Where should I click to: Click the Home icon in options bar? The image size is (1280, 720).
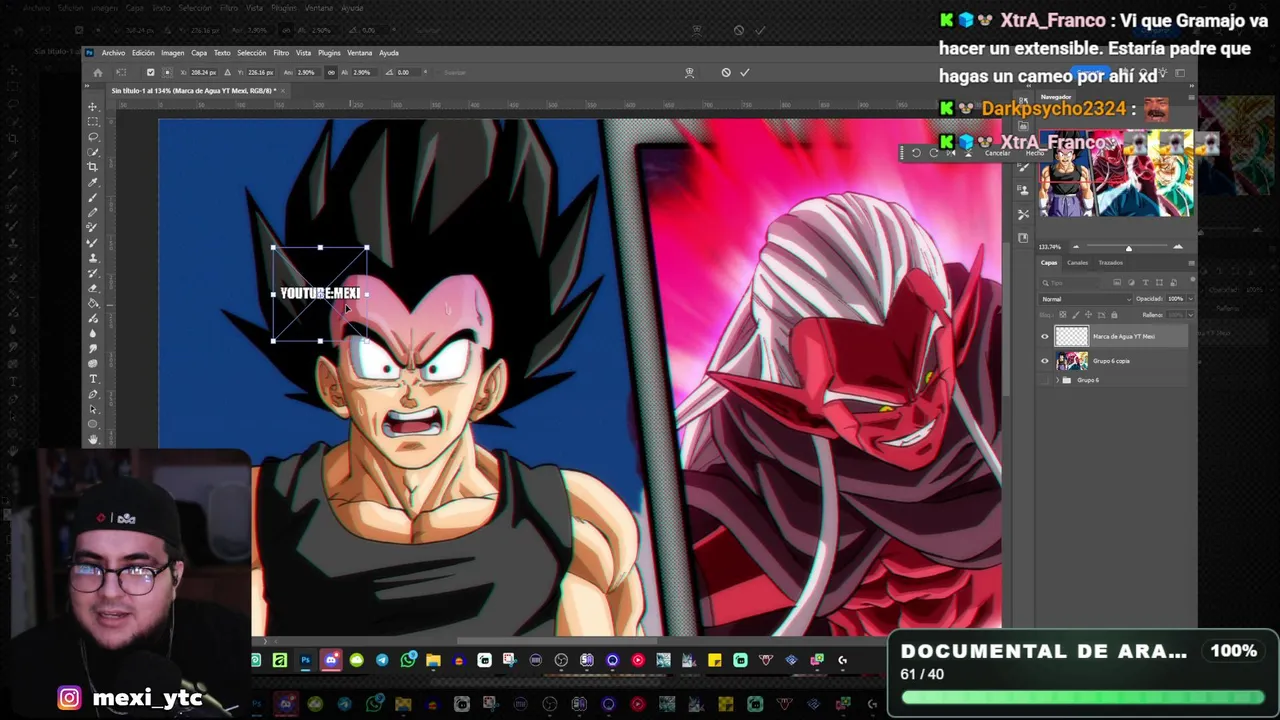click(98, 72)
